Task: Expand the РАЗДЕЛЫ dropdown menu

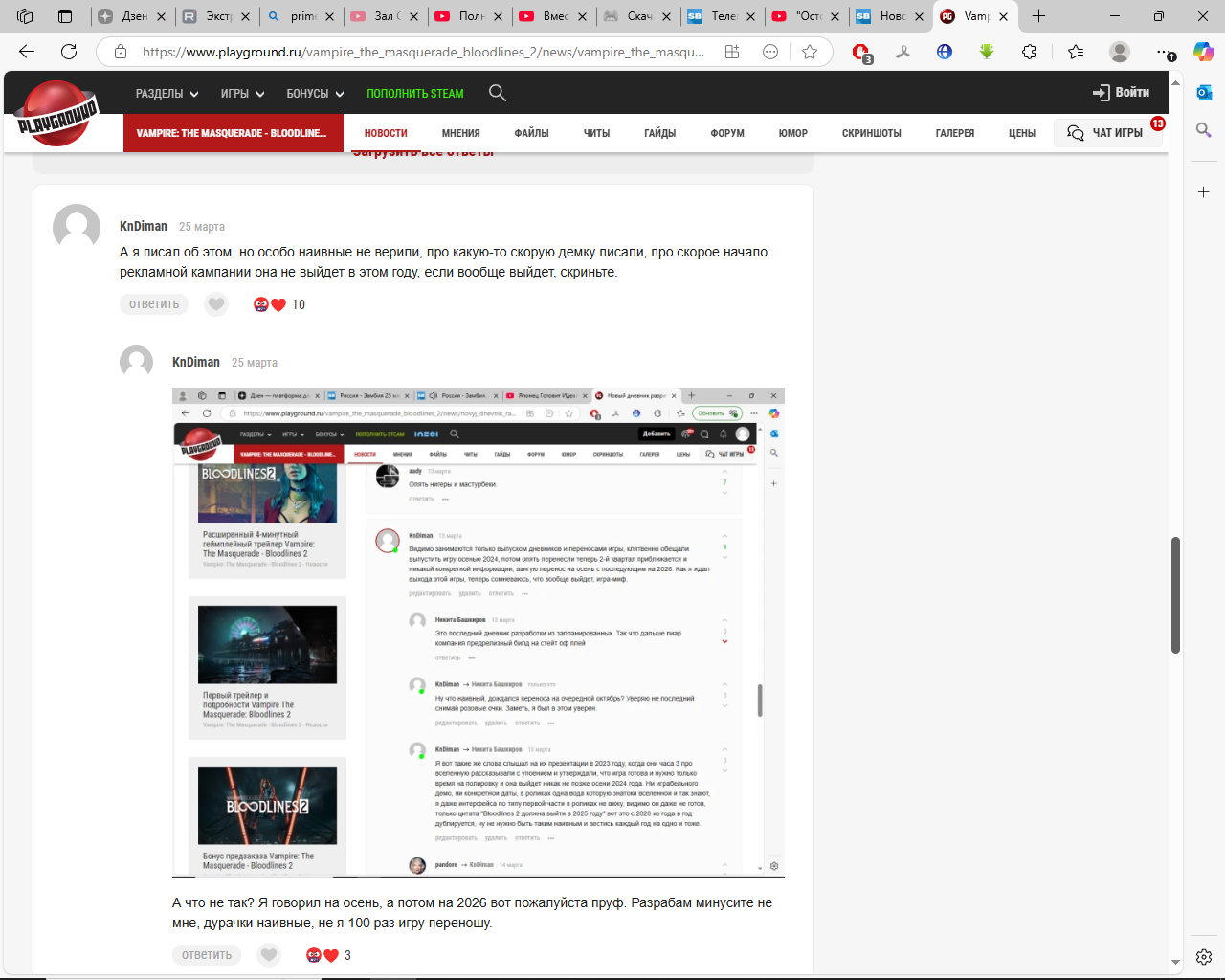Action: [167, 94]
